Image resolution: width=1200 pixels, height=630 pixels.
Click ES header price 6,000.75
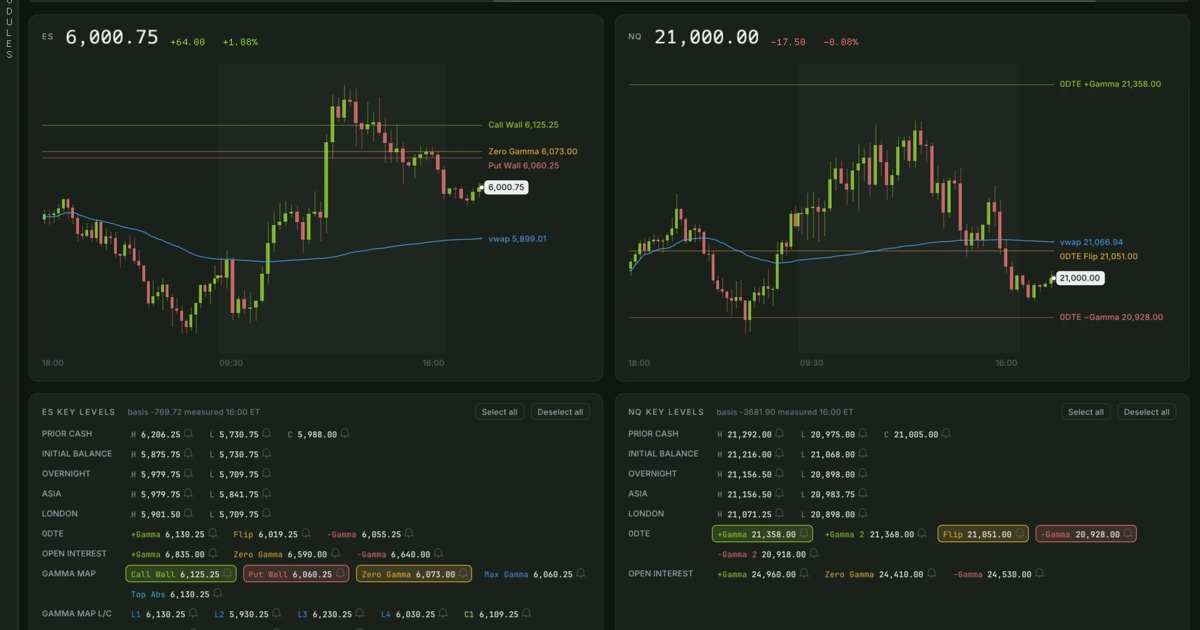tap(112, 37)
